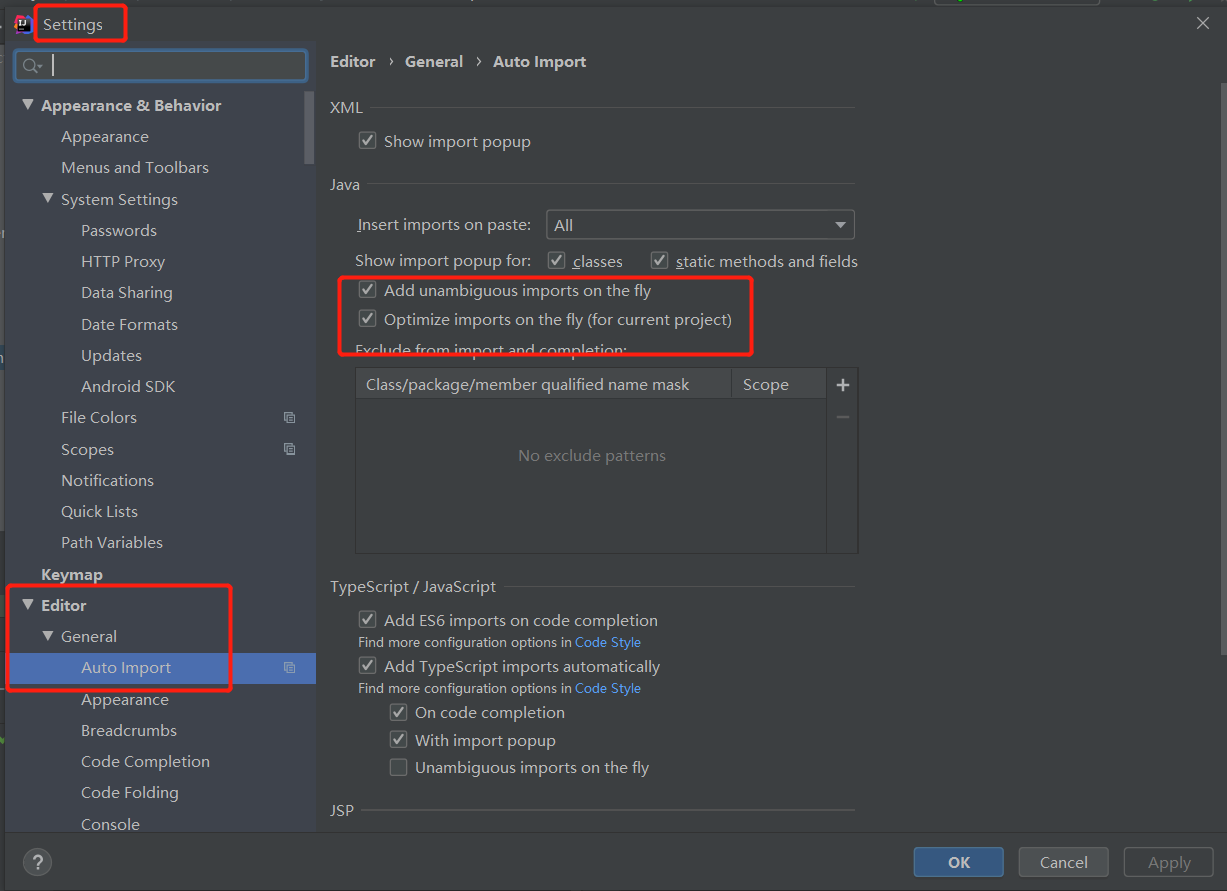
Task: Disable Add unambiguous imports on the fly
Action: tap(368, 291)
